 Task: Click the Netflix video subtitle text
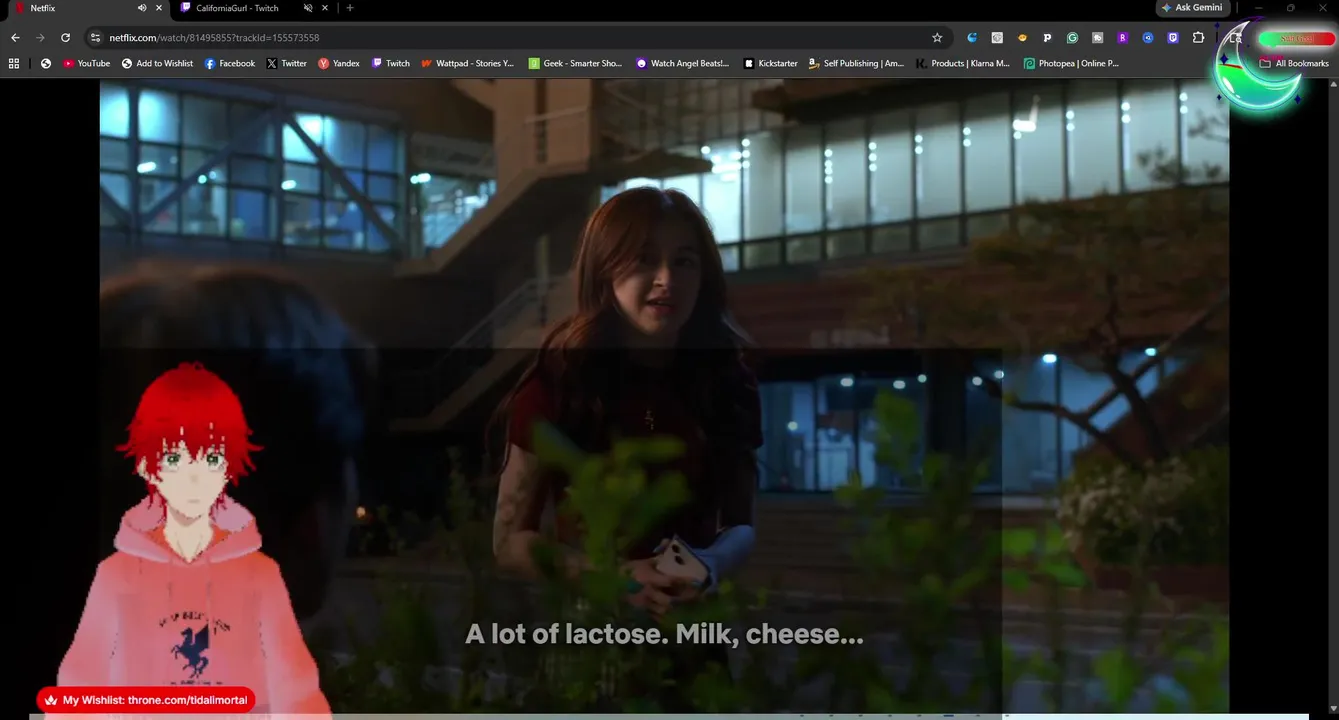tap(664, 634)
